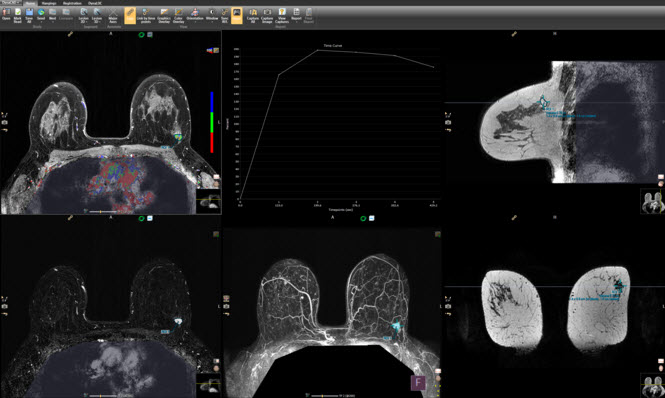
Task: Click the camera icon left of the sagittal view
Action: [x=448, y=122]
